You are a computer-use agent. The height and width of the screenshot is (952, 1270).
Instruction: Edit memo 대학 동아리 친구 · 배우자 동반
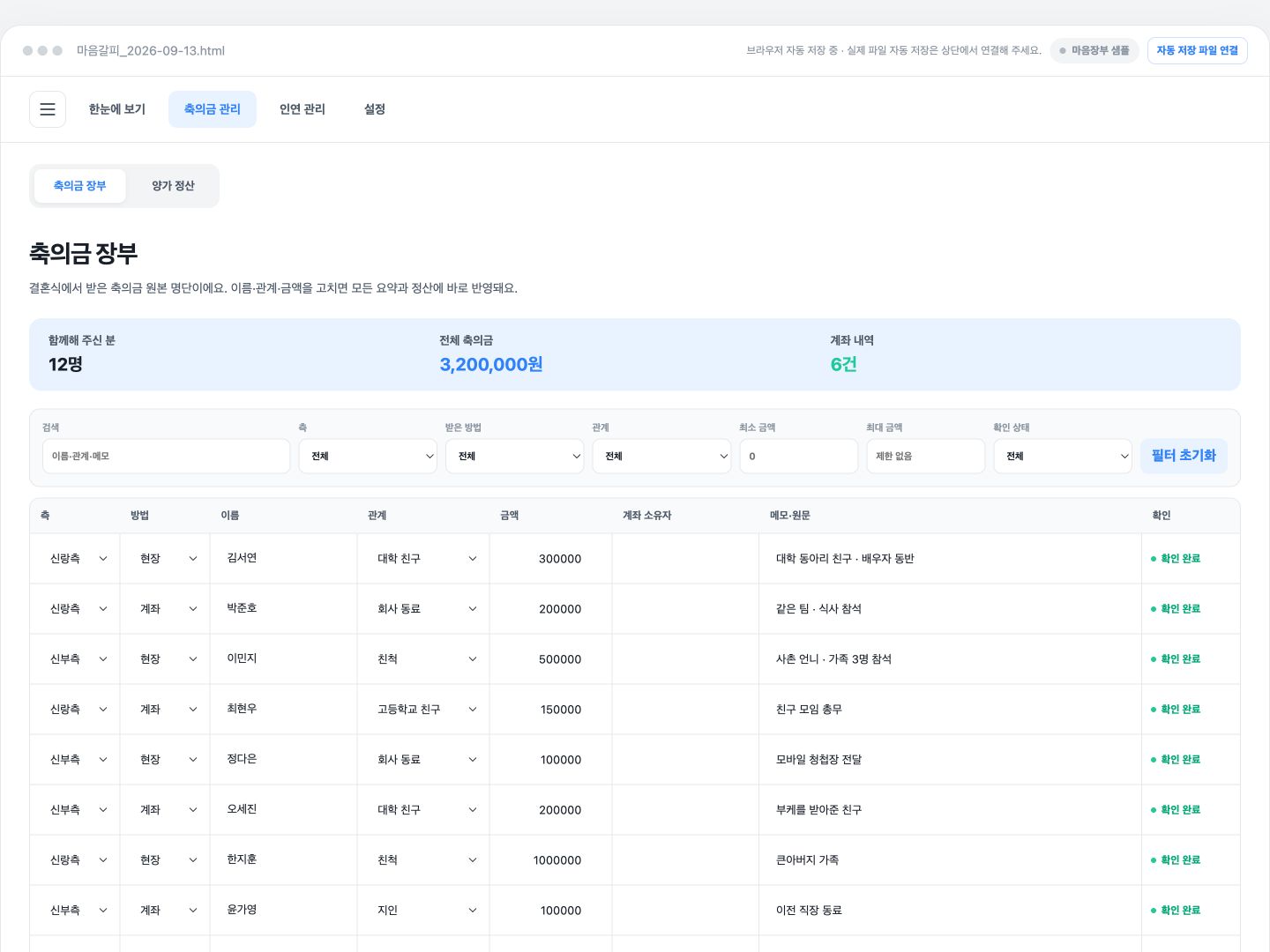[950, 559]
